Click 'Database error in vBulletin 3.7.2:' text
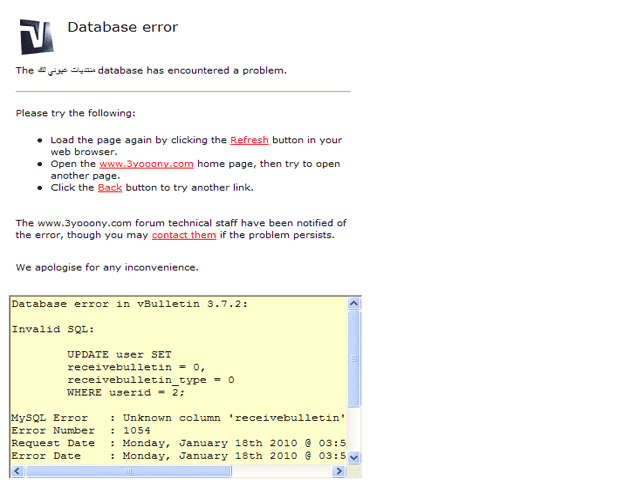 tap(129, 303)
